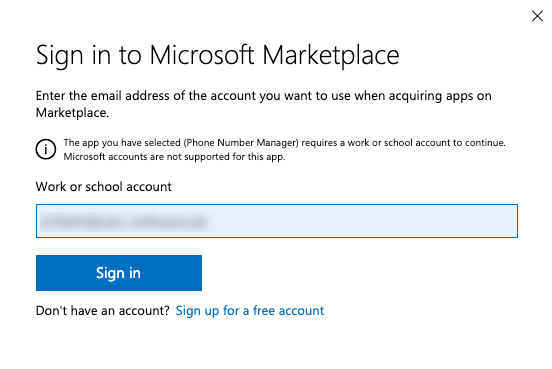Click the Work or school account email field
This screenshot has width=552, height=369.
(277, 221)
